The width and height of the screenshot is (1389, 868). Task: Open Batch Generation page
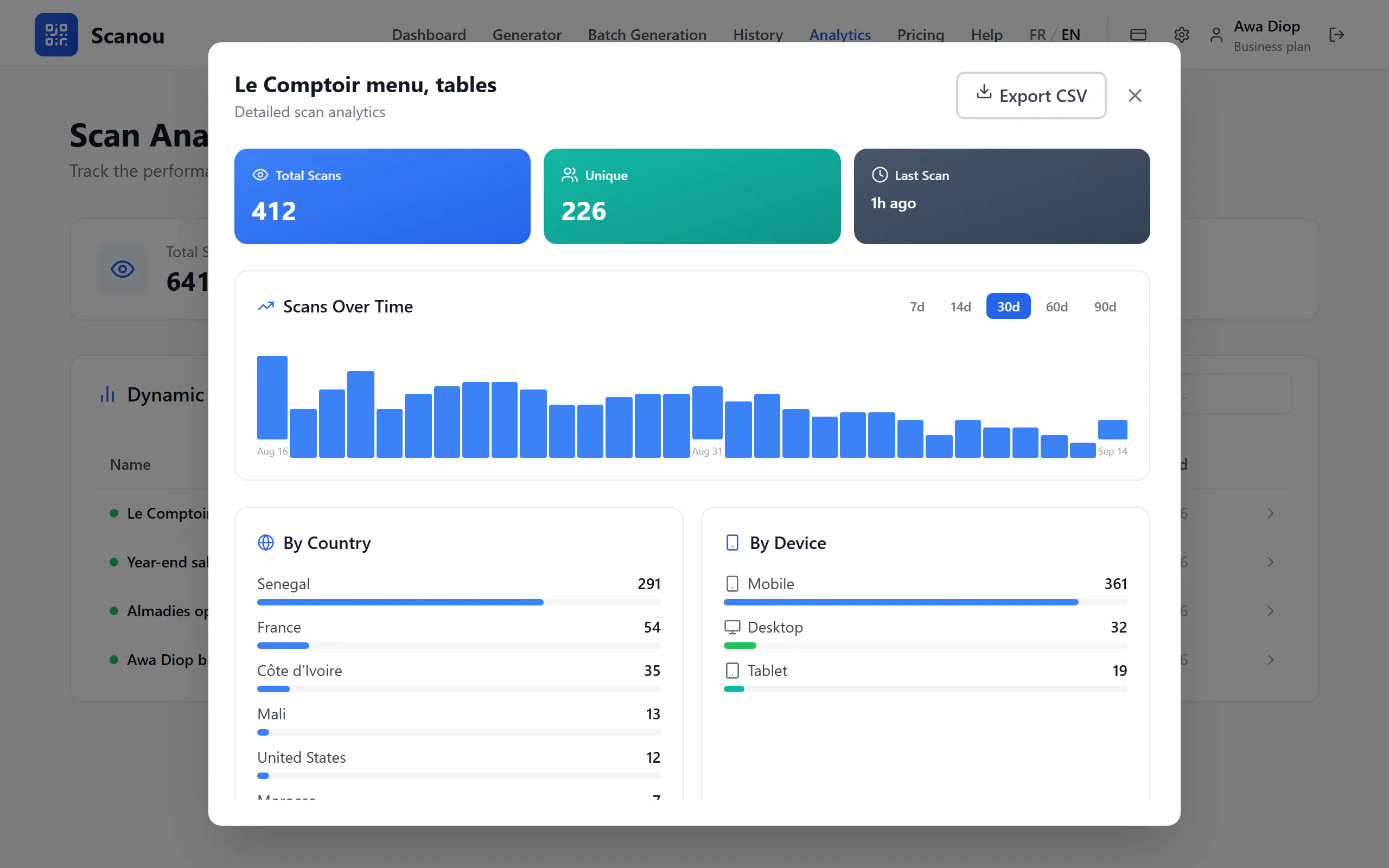[647, 35]
